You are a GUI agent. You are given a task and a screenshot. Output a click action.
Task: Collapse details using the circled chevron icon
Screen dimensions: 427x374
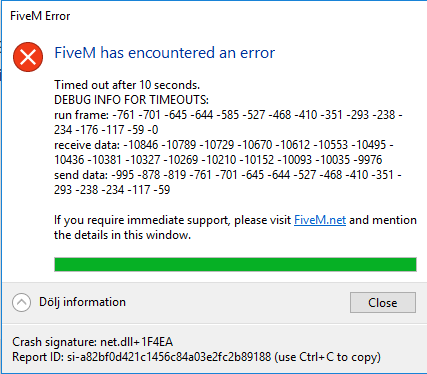(x=22, y=303)
